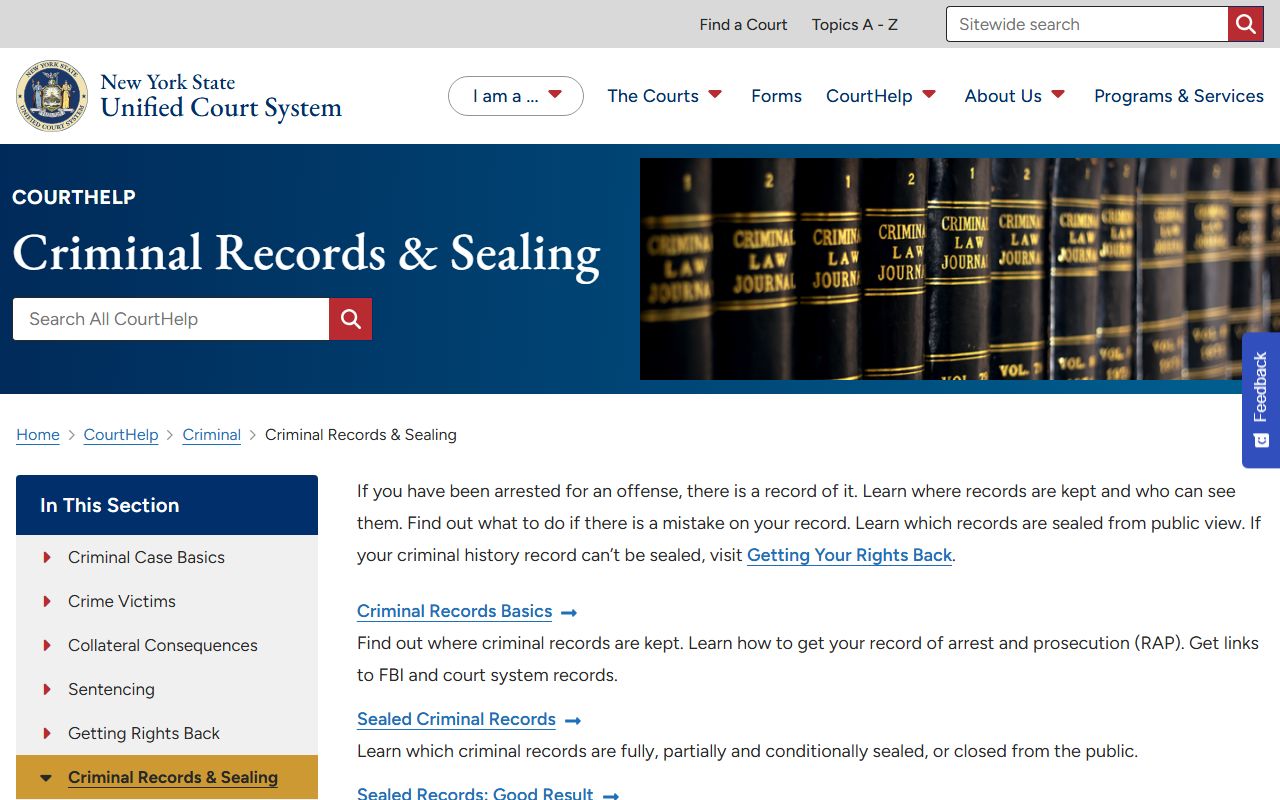This screenshot has height=800, width=1280.
Task: Click the CourtHelp search magnifier button
Action: (x=350, y=319)
